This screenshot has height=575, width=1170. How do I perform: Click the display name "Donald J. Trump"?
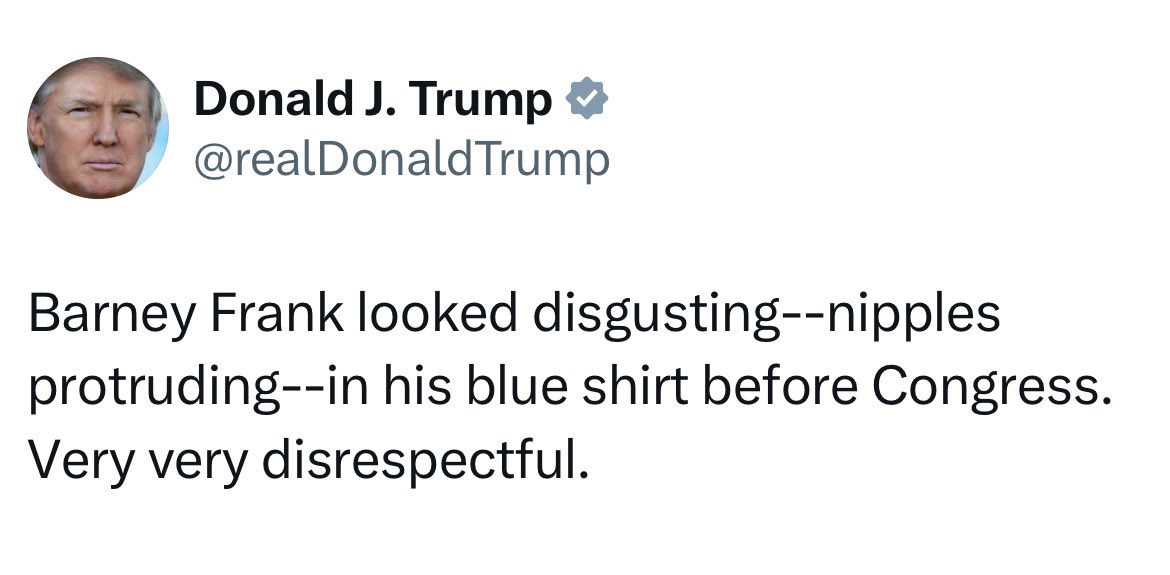pos(372,99)
